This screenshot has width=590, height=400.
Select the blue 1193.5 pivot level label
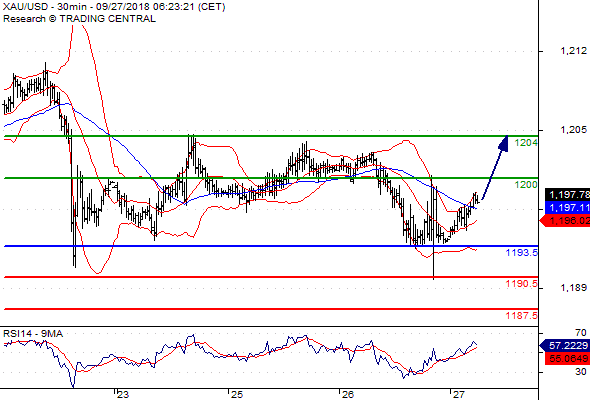[x=522, y=252]
